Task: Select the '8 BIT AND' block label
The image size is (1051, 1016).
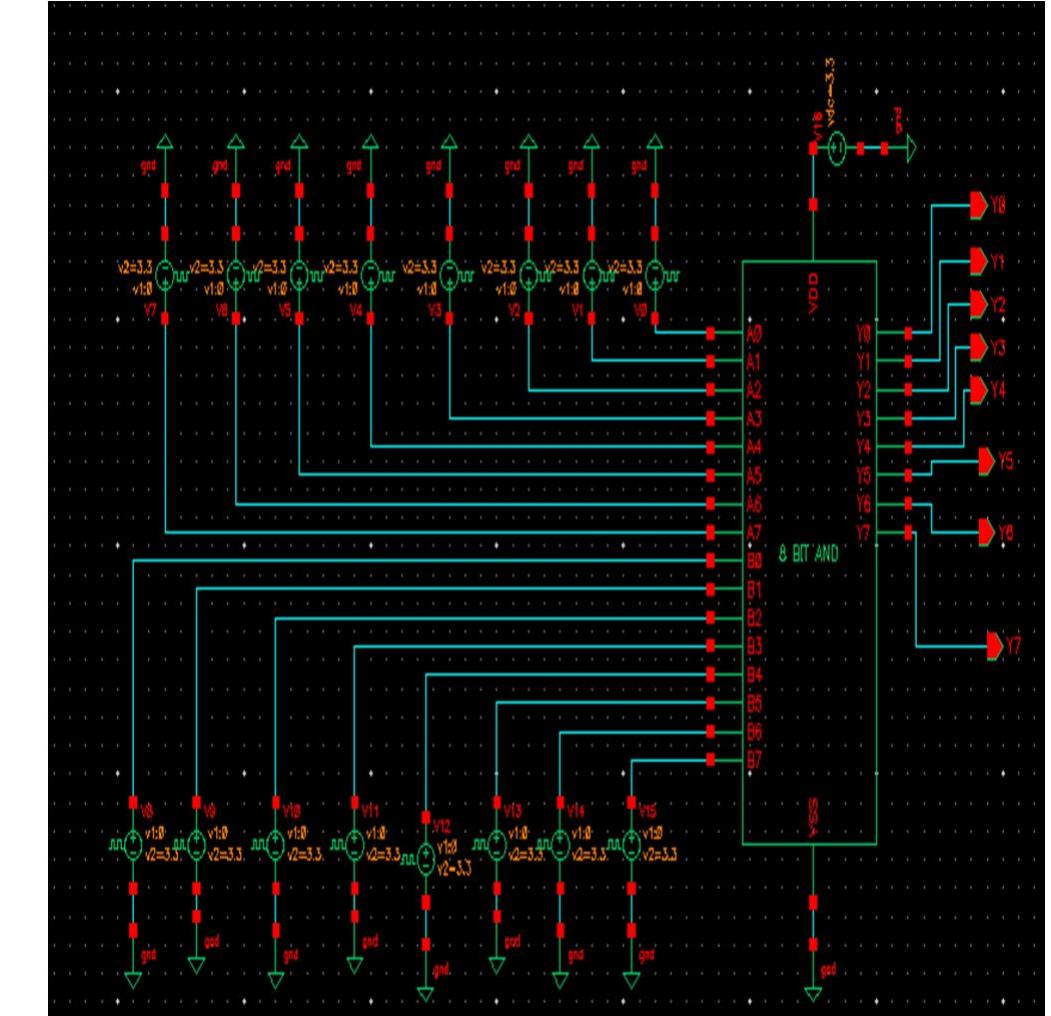Action: tap(808, 554)
